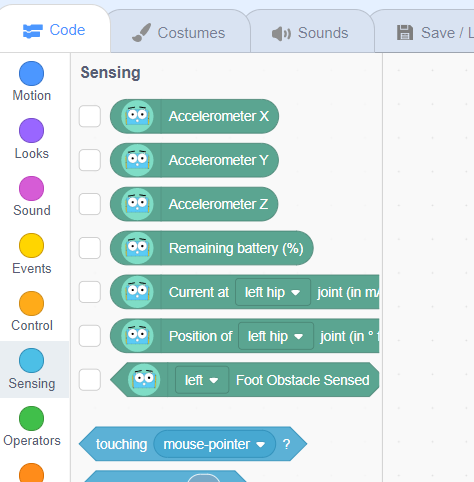
Task: Click the robot icon on Accelerometer X block
Action: coord(137,116)
